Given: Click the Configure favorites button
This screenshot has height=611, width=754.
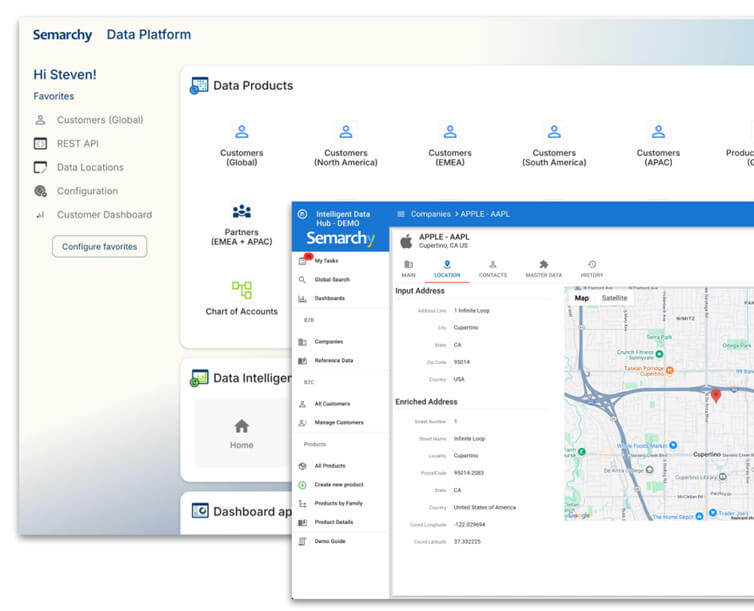Looking at the screenshot, I should [100, 246].
